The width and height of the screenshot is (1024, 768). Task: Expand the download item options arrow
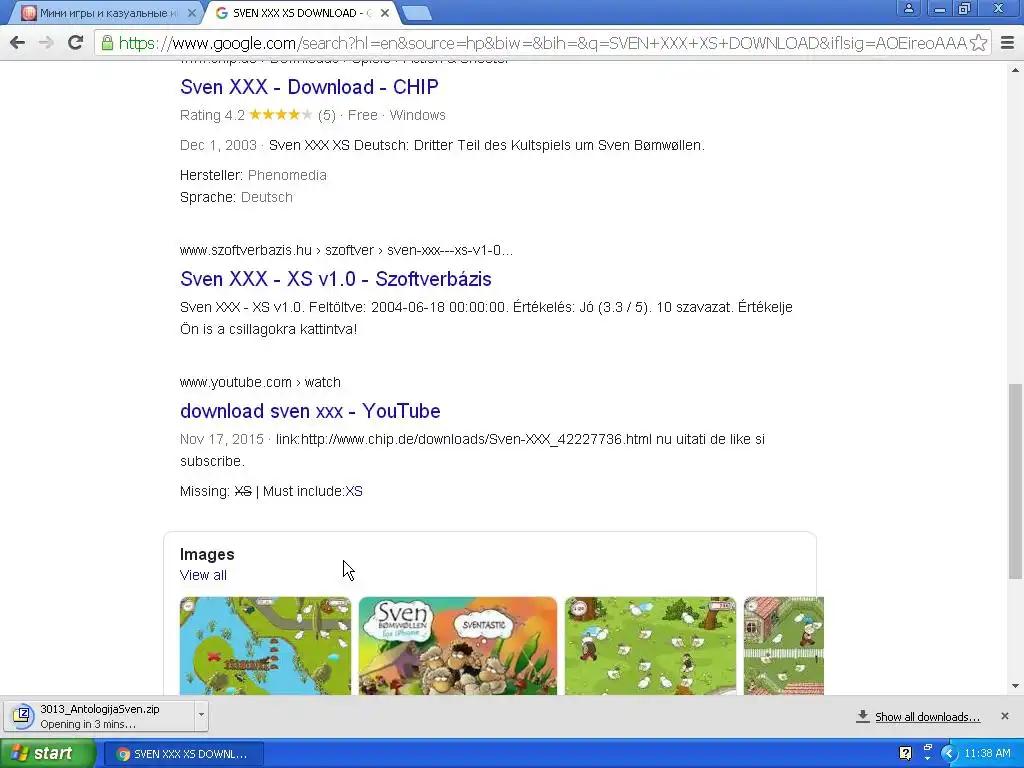tap(201, 715)
